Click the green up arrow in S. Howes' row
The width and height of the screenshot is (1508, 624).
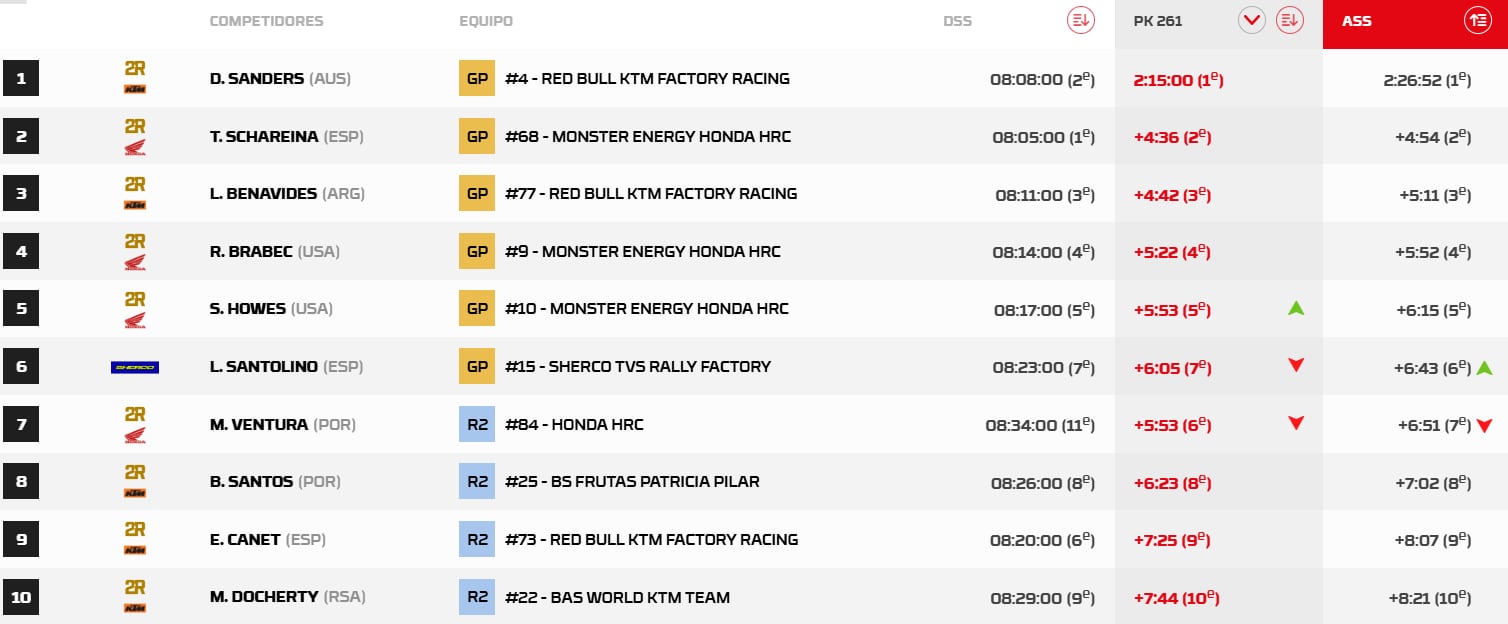pyautogui.click(x=1296, y=309)
